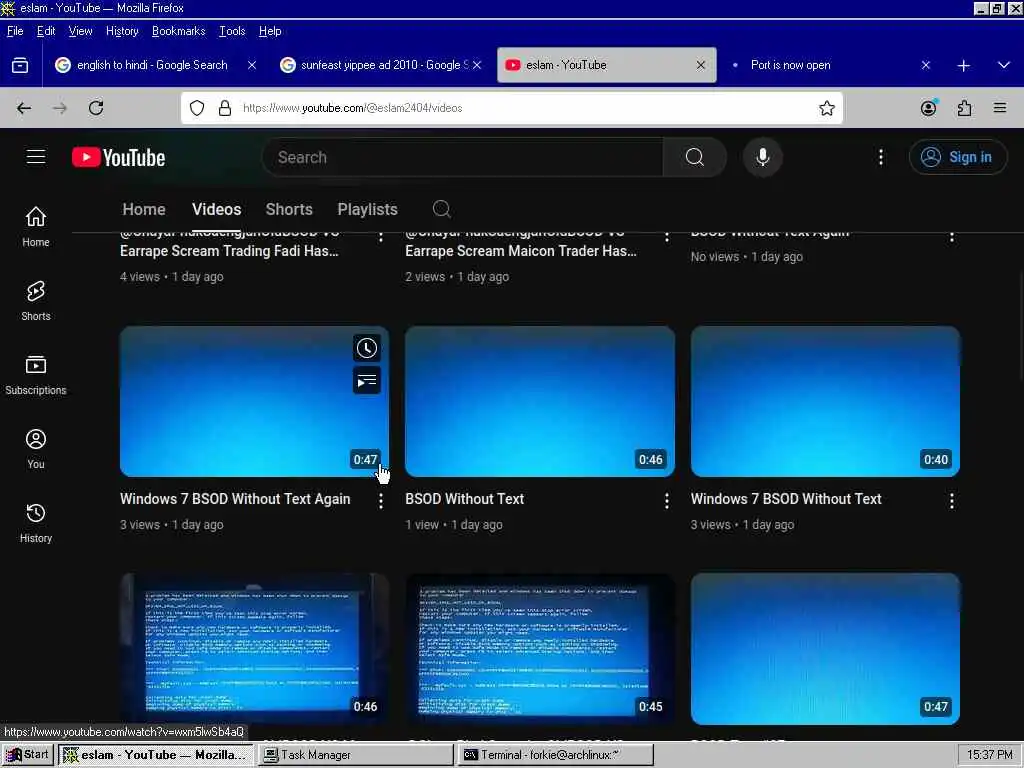The image size is (1024, 768).
Task: Open Firefox tracking protection shield
Action: click(x=197, y=108)
